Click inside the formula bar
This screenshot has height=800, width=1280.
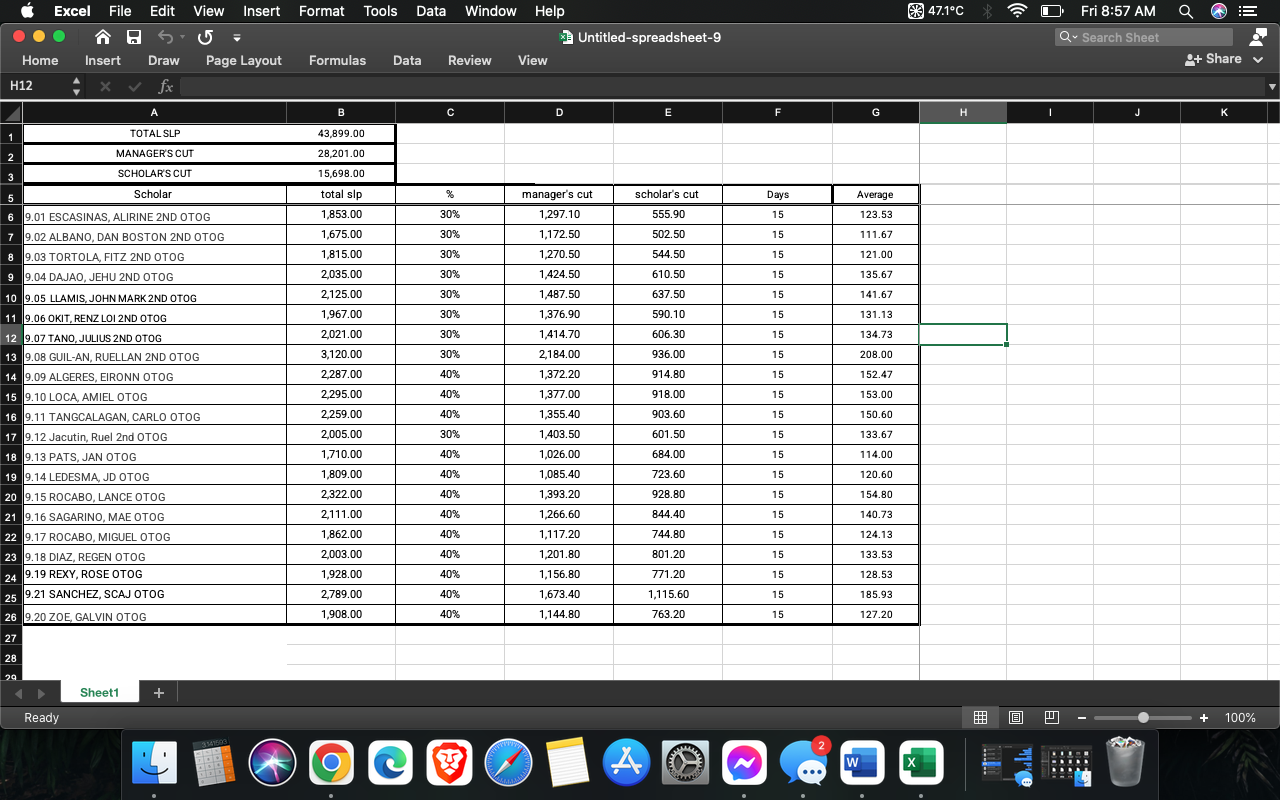pyautogui.click(x=722, y=86)
